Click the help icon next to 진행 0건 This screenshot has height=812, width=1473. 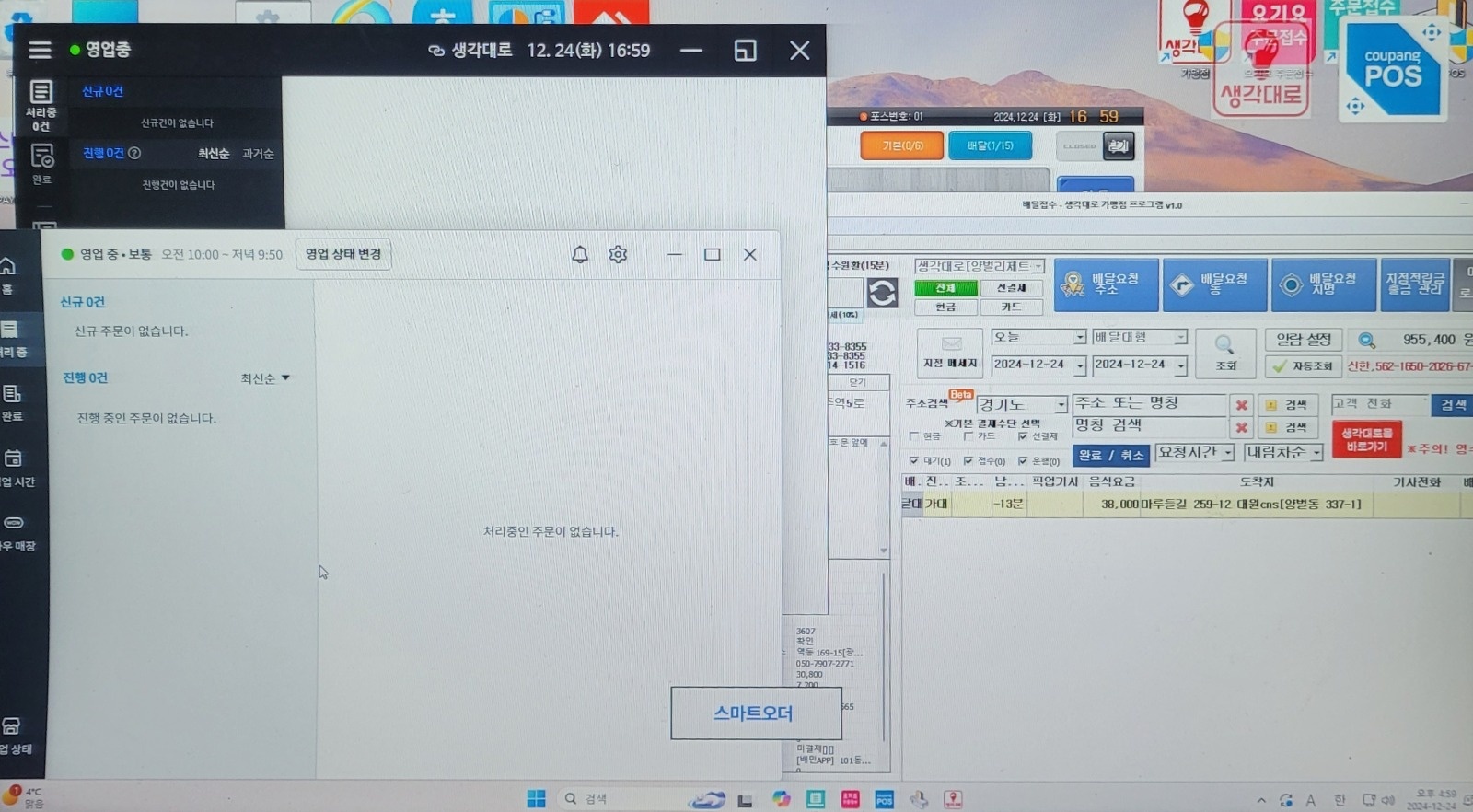134,153
